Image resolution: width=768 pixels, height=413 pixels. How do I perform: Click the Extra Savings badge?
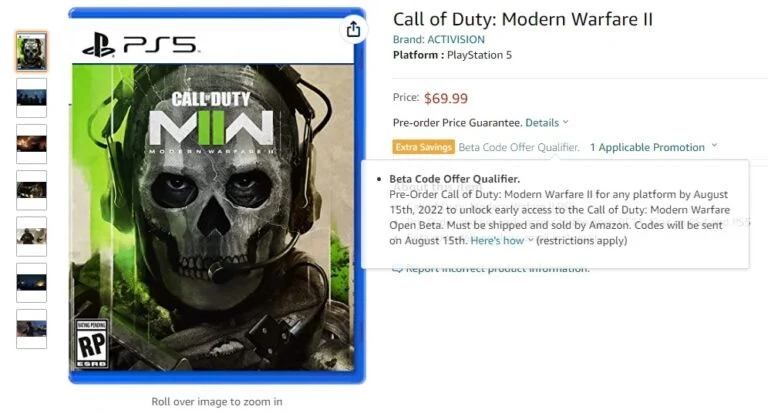423,147
